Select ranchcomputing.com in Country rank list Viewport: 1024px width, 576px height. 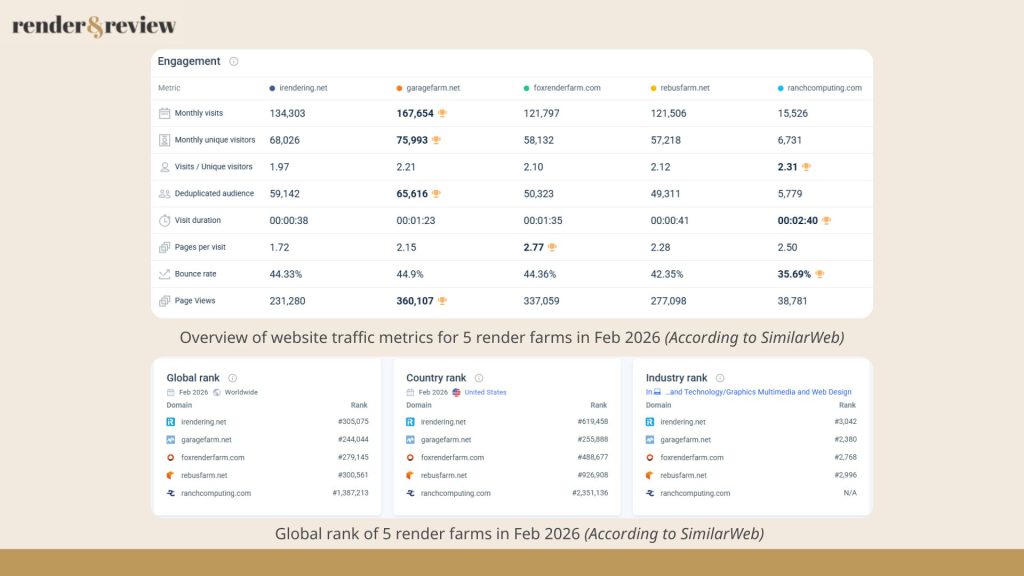(455, 493)
